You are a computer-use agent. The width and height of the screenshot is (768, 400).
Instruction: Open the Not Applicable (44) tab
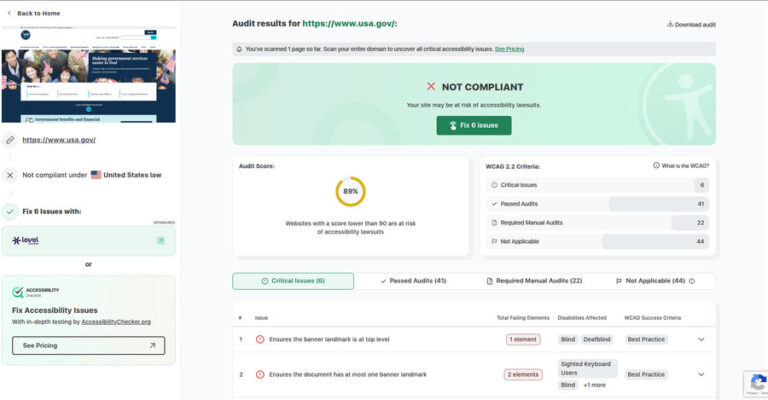pyautogui.click(x=650, y=281)
